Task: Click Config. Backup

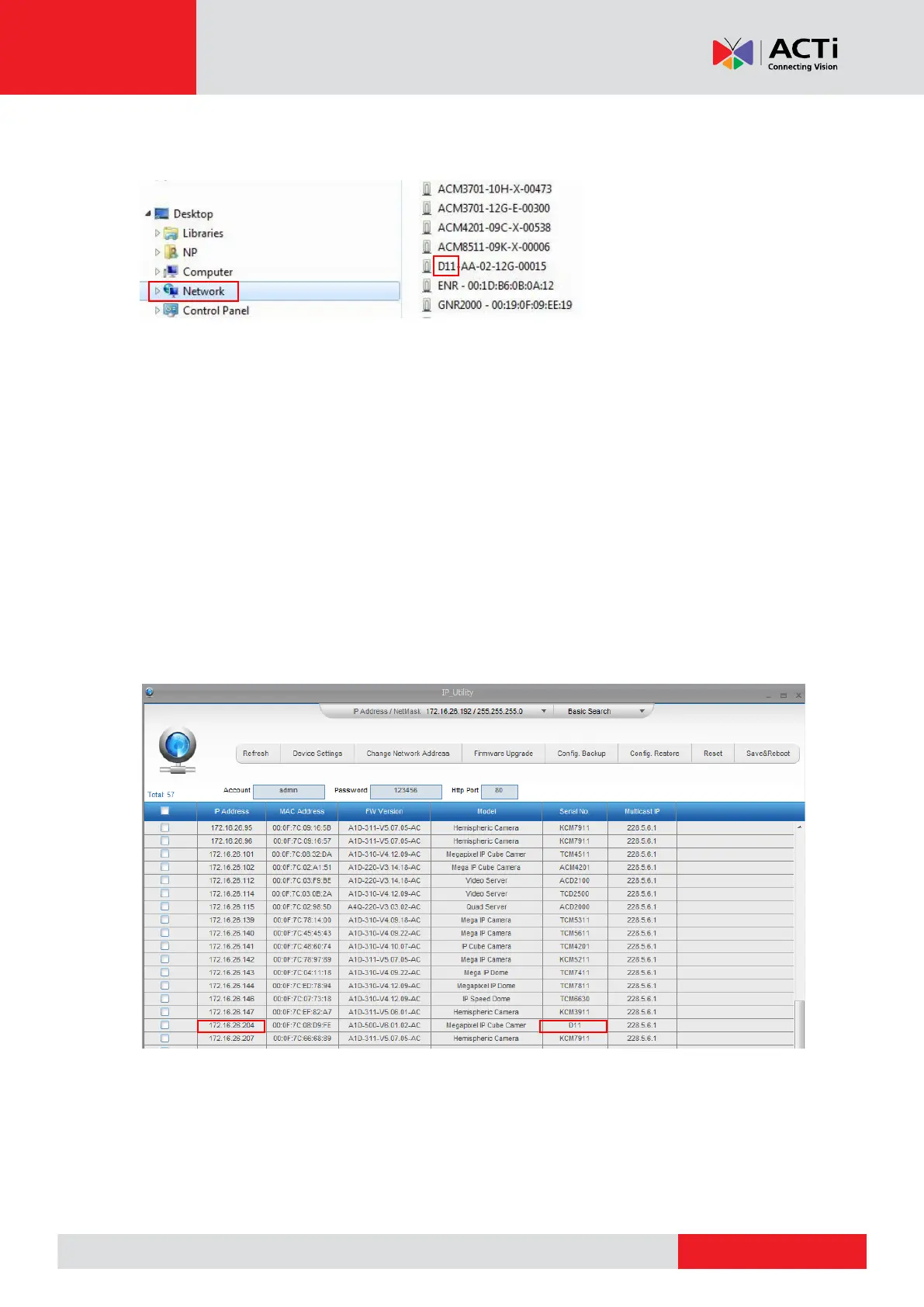Action: 582,754
